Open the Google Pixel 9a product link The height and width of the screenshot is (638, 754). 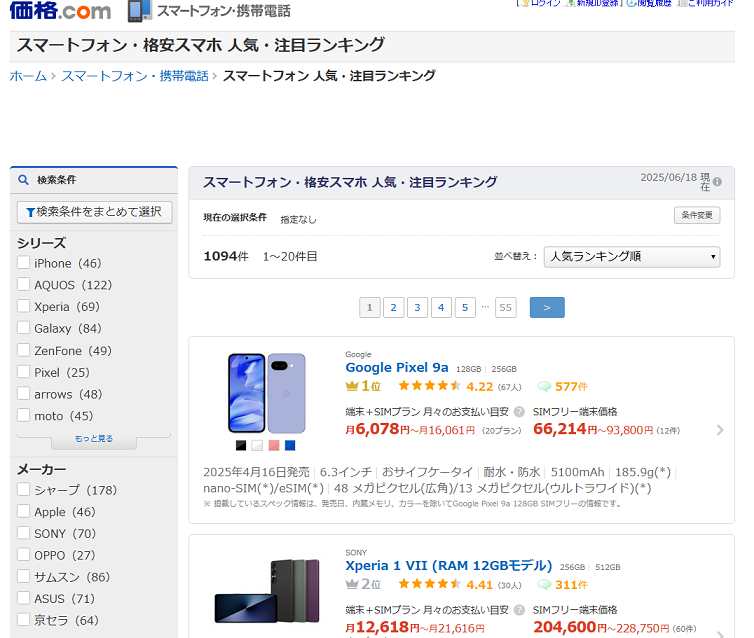397,368
